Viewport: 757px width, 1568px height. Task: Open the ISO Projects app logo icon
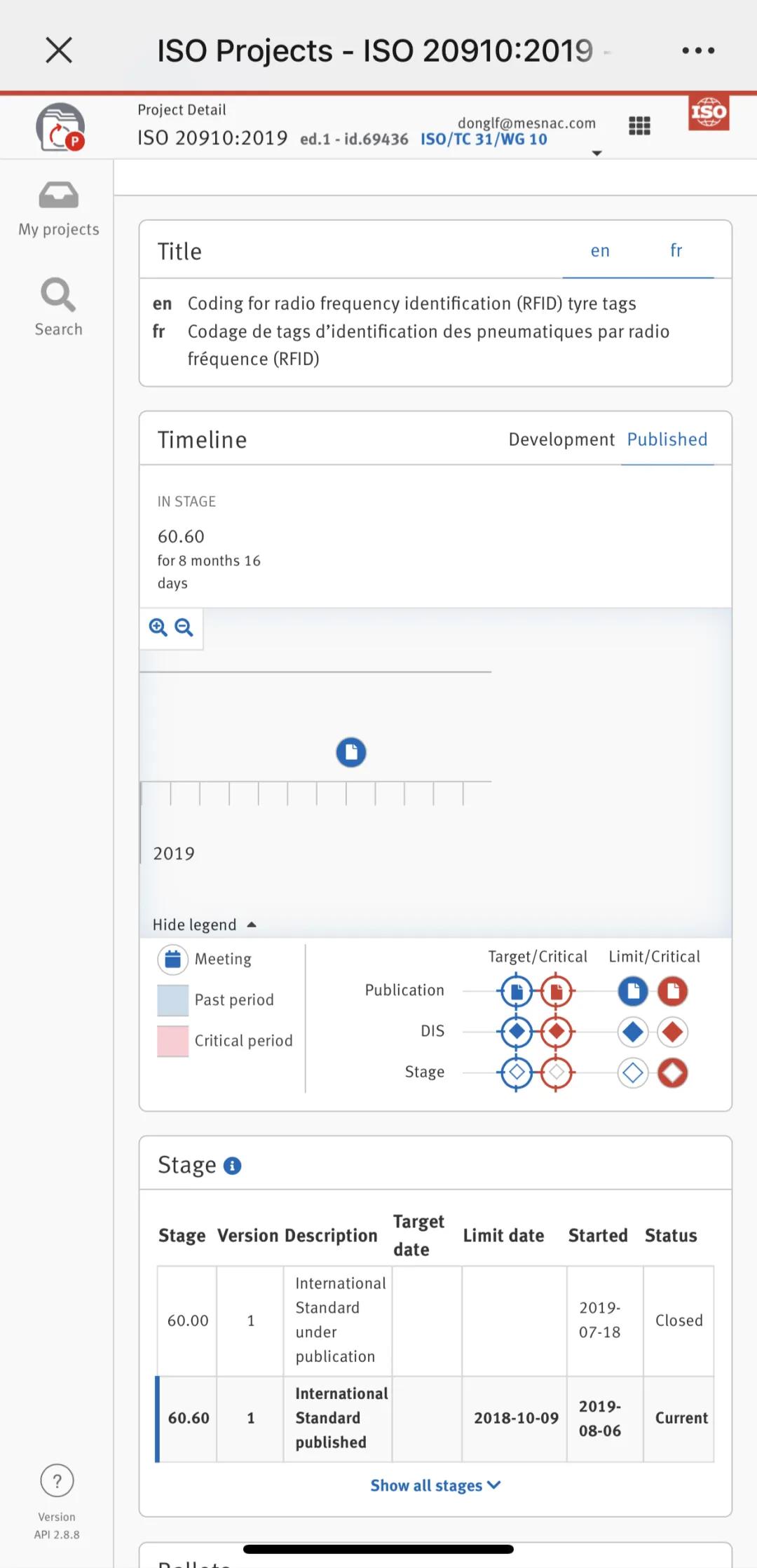[60, 128]
